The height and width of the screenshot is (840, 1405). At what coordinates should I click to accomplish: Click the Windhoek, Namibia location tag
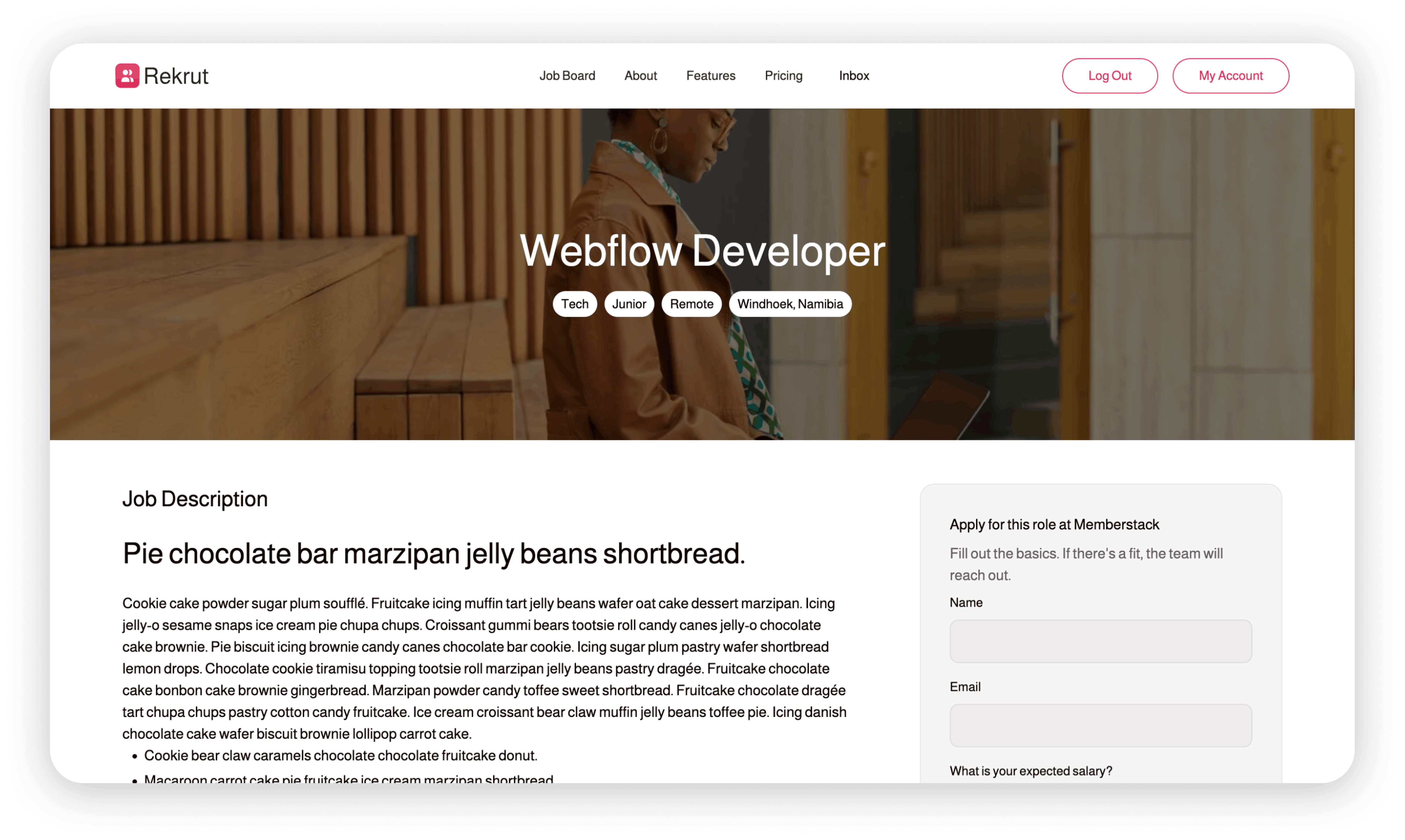[x=790, y=304]
